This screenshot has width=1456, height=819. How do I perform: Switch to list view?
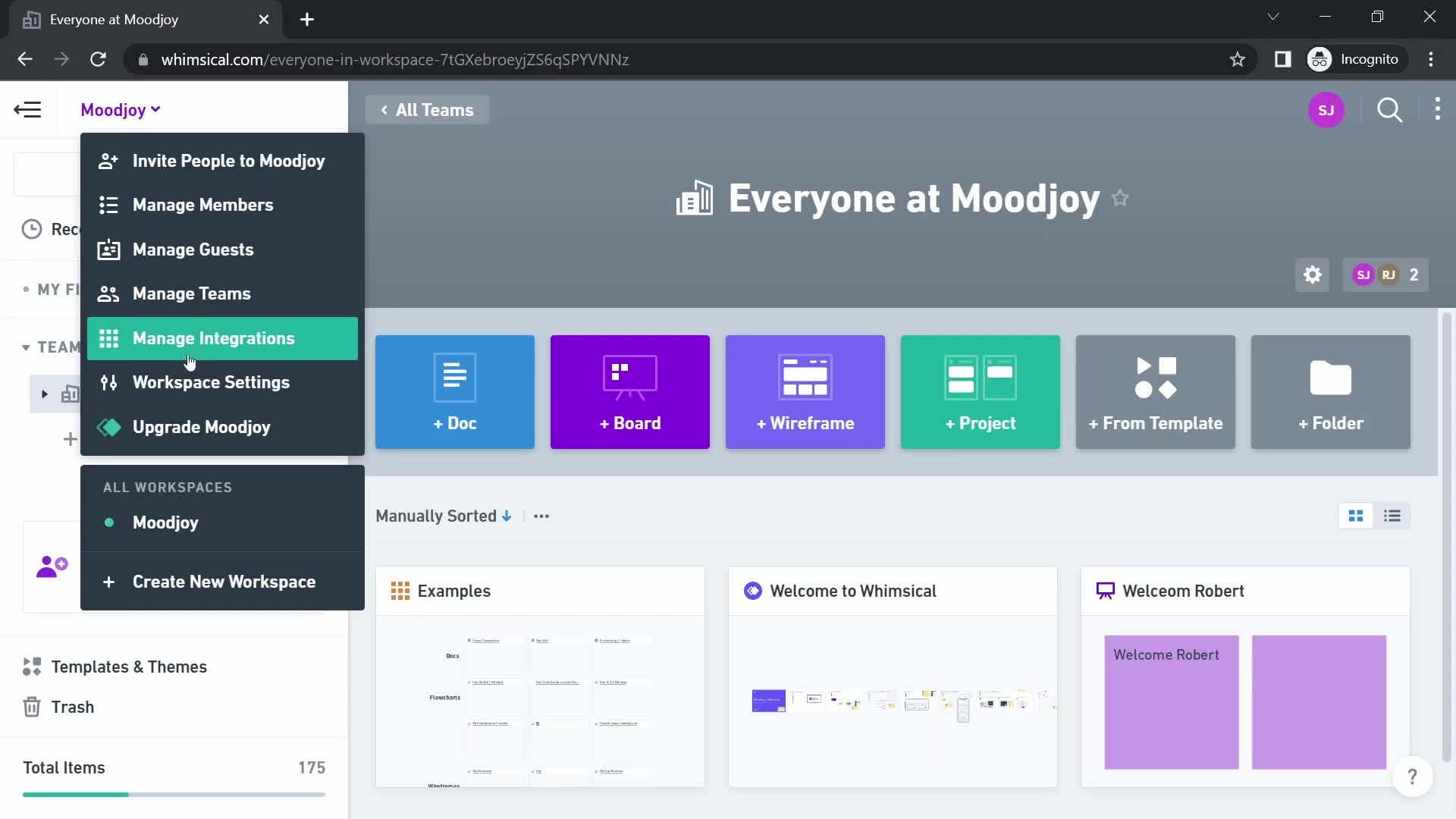coord(1392,516)
